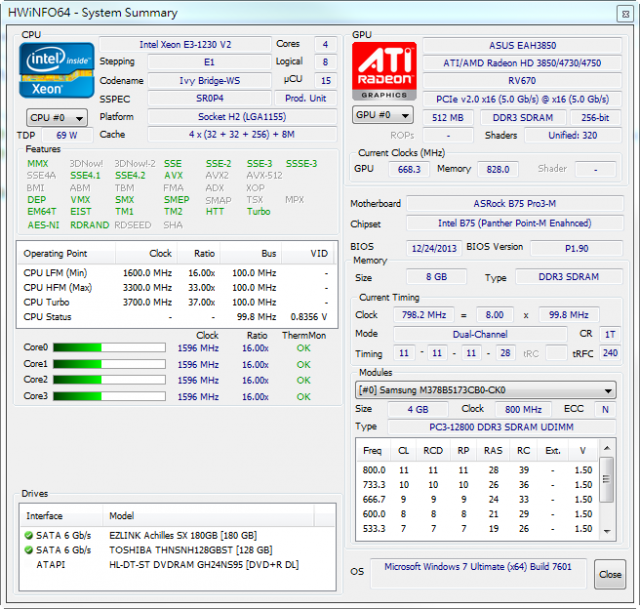Viewport: 640px width, 609px height.
Task: Select the BIOS Version P1.90 field
Action: [576, 248]
